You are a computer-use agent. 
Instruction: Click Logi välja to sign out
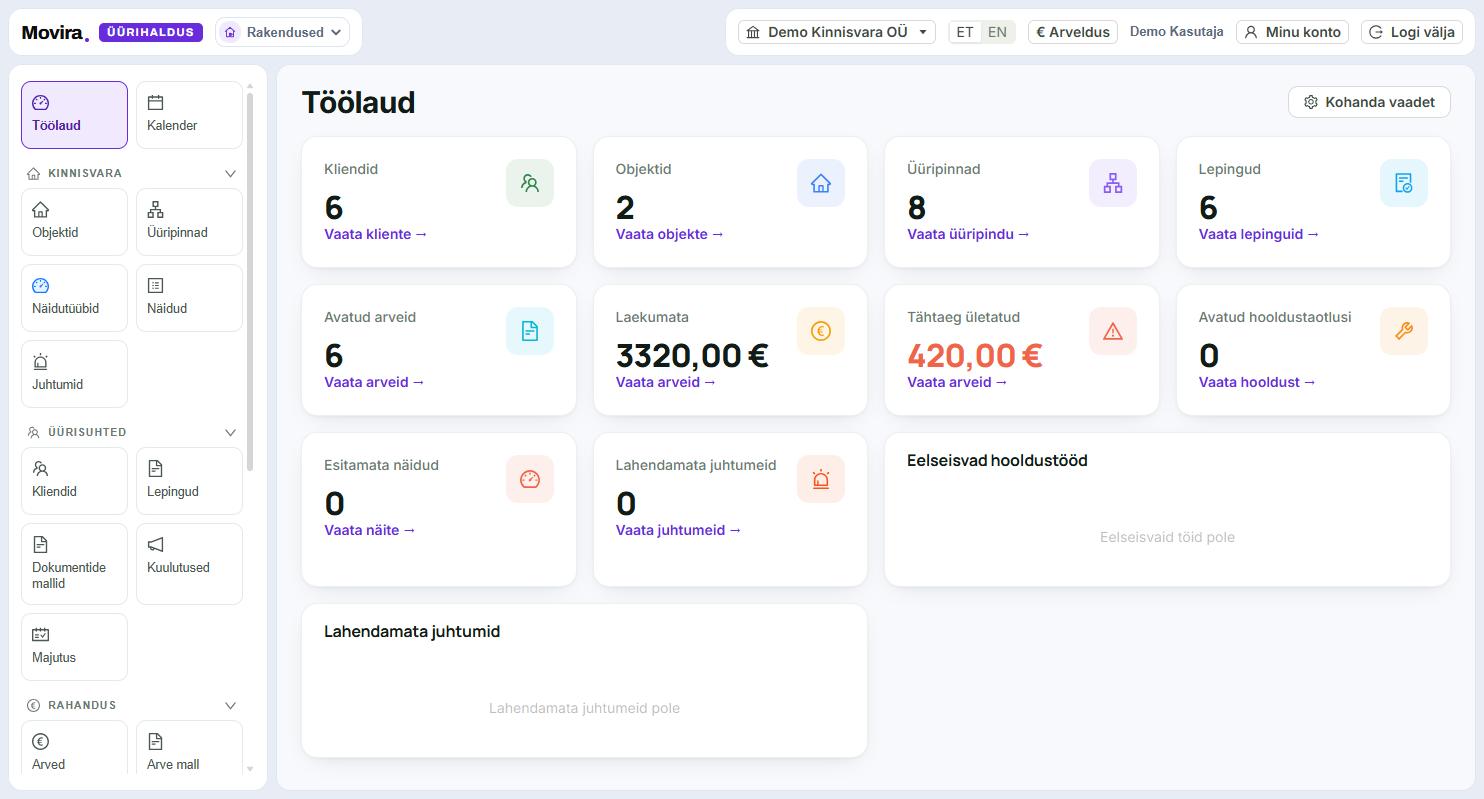[x=1412, y=32]
